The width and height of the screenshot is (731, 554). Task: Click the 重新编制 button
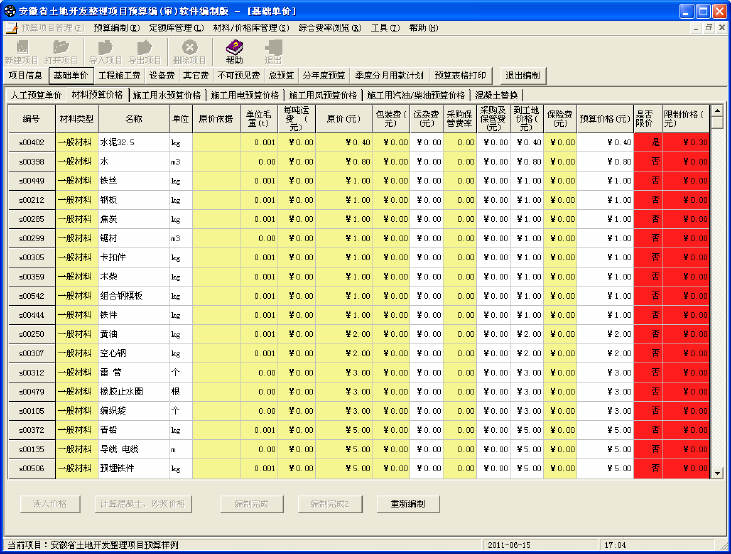[408, 504]
